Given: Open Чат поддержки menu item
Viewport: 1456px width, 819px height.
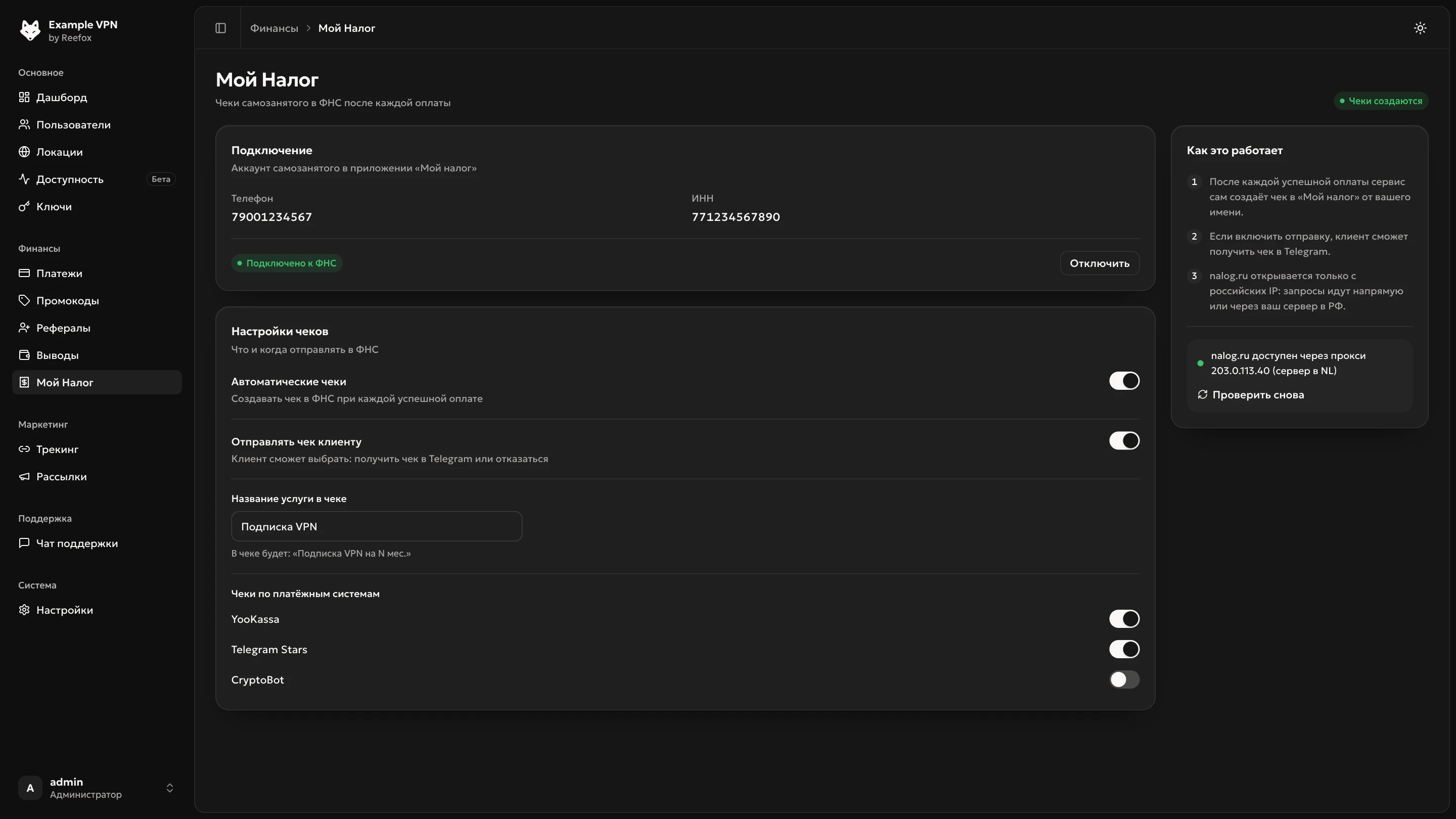Looking at the screenshot, I should coord(97,543).
